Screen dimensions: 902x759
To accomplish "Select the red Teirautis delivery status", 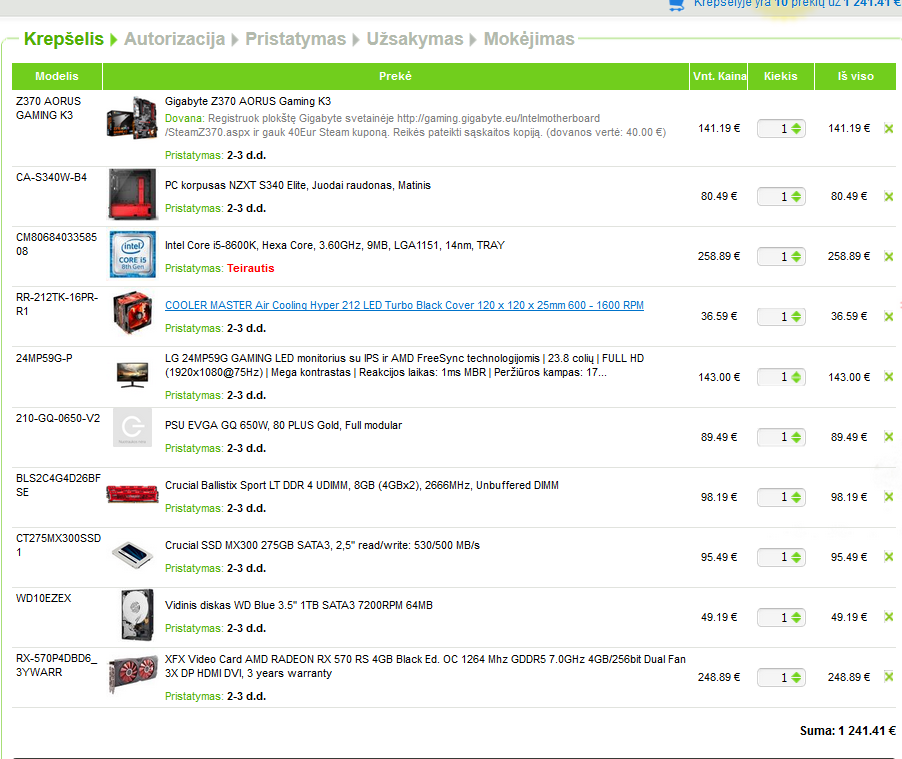I will pos(251,268).
